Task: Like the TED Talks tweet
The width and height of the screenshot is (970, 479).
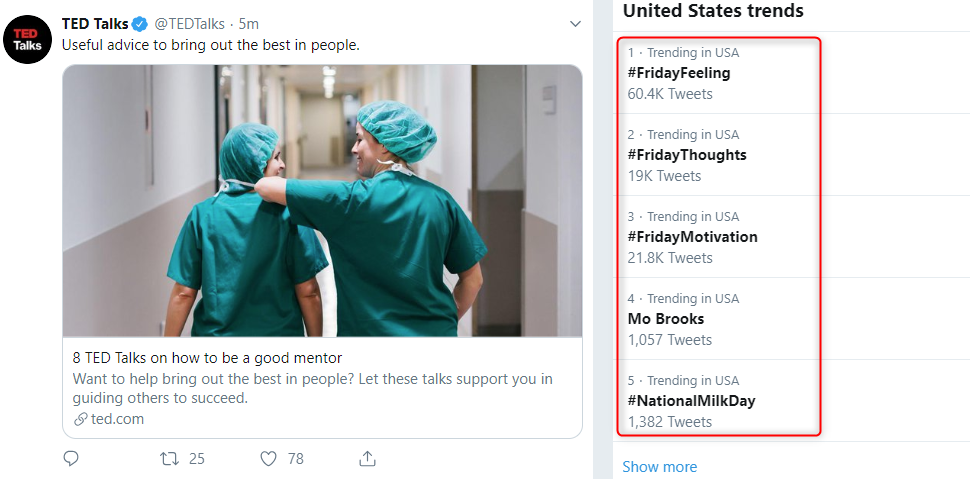Action: 268,458
